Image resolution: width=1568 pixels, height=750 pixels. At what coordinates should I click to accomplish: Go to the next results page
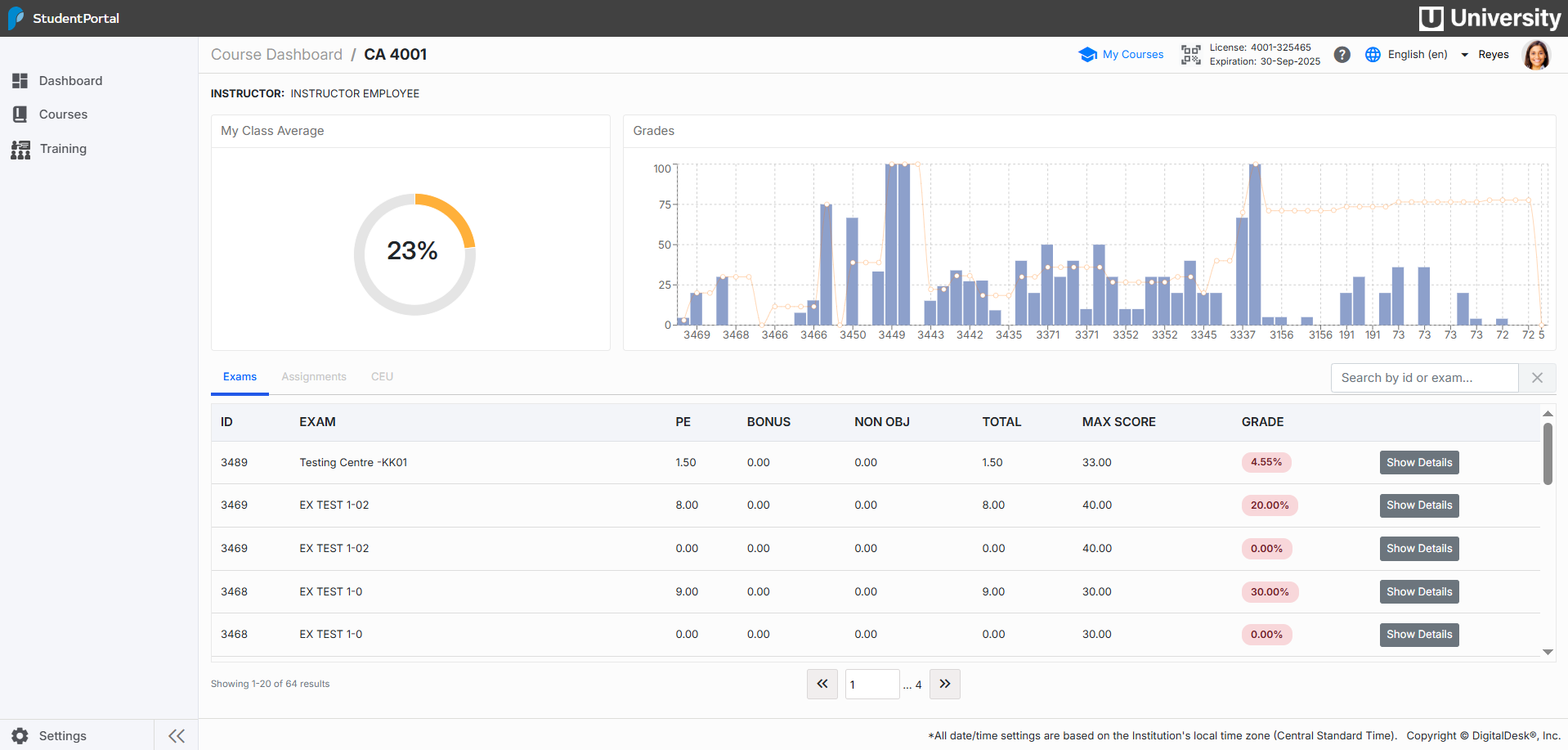pos(944,684)
